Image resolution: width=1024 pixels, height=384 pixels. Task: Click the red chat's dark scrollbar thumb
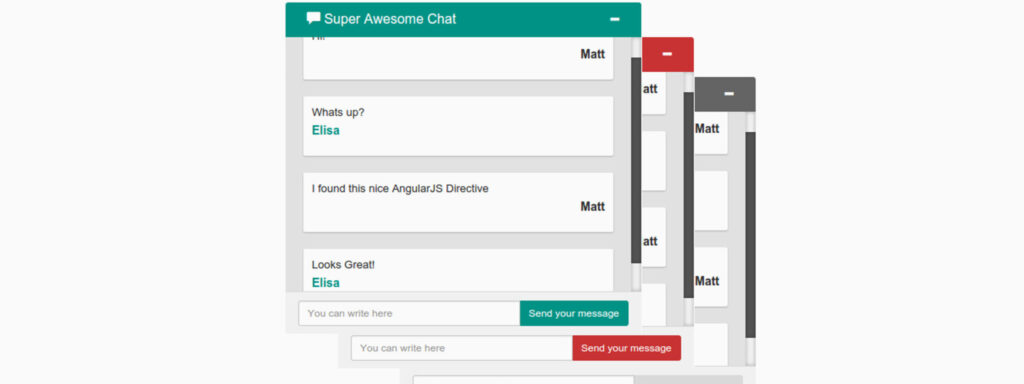(688, 195)
